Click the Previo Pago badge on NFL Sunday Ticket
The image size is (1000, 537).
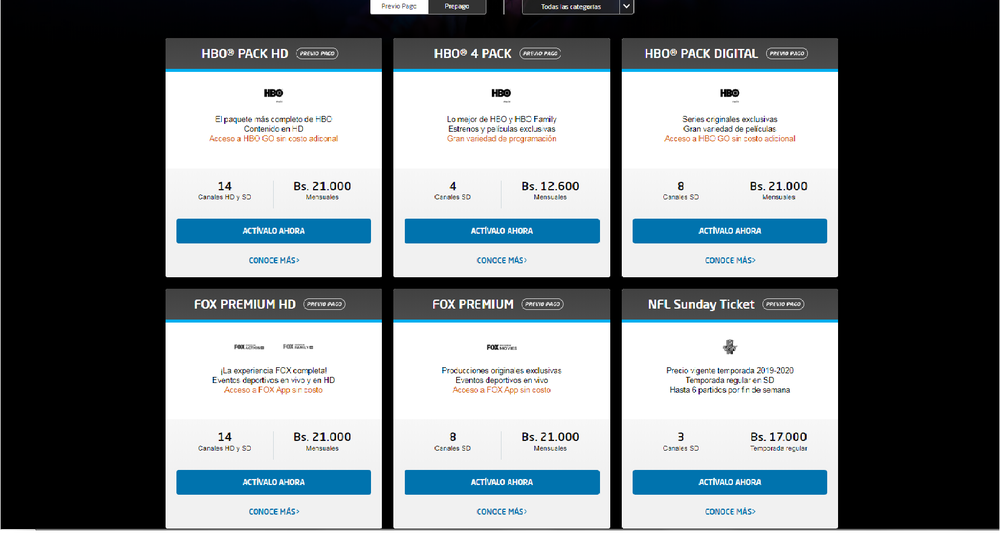point(783,304)
